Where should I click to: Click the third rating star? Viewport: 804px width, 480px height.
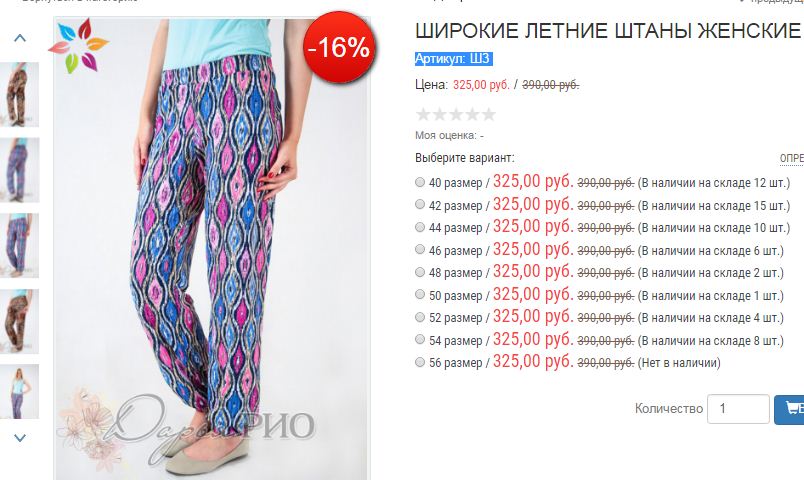pyautogui.click(x=456, y=114)
